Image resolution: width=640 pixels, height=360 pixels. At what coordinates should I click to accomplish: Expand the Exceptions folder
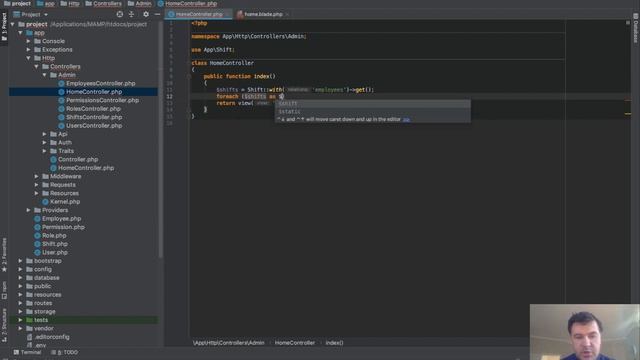click(x=29, y=49)
